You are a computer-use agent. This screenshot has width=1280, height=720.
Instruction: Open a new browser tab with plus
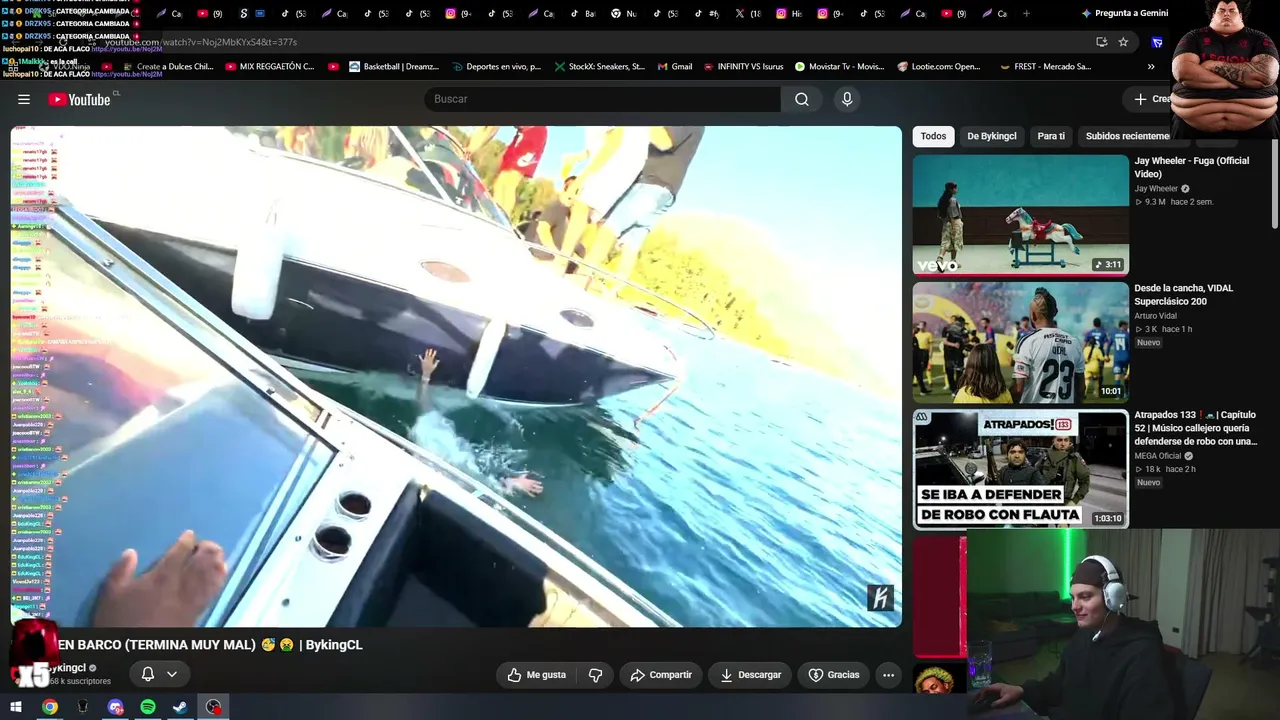(x=1026, y=13)
